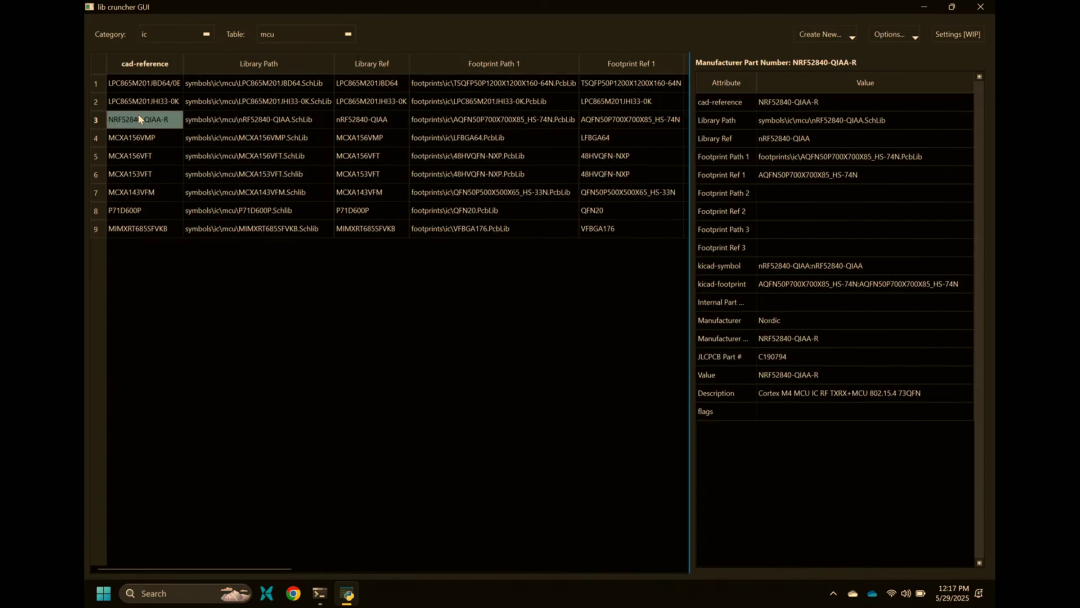Open the blue X app in taskbar
The width and height of the screenshot is (1080, 608).
tap(267, 594)
